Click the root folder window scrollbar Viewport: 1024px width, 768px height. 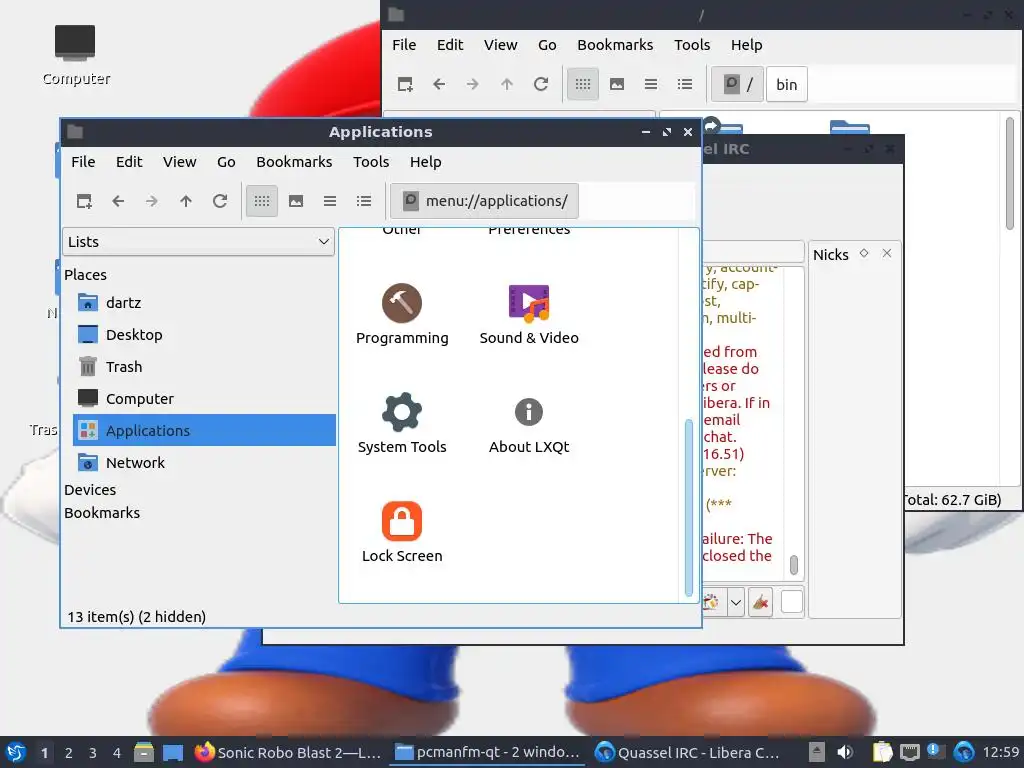1010,173
